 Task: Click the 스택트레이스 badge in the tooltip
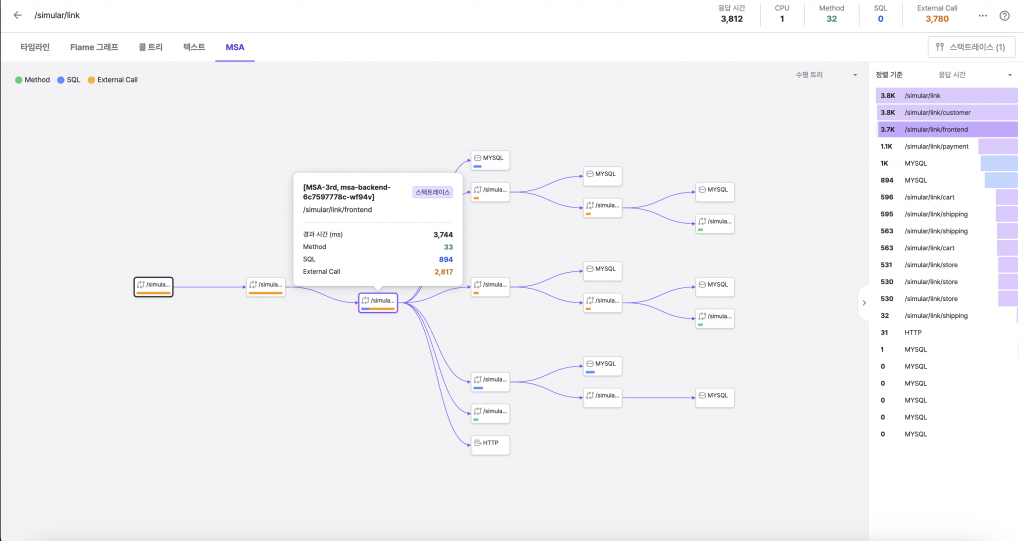coord(433,191)
